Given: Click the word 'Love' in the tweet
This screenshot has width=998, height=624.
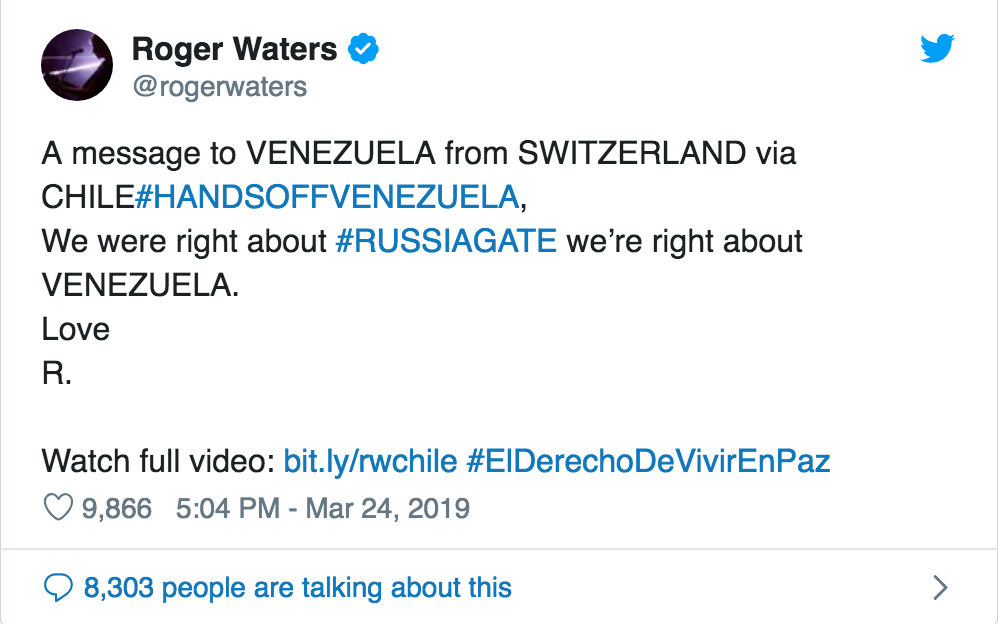Looking at the screenshot, I should coord(75,329).
